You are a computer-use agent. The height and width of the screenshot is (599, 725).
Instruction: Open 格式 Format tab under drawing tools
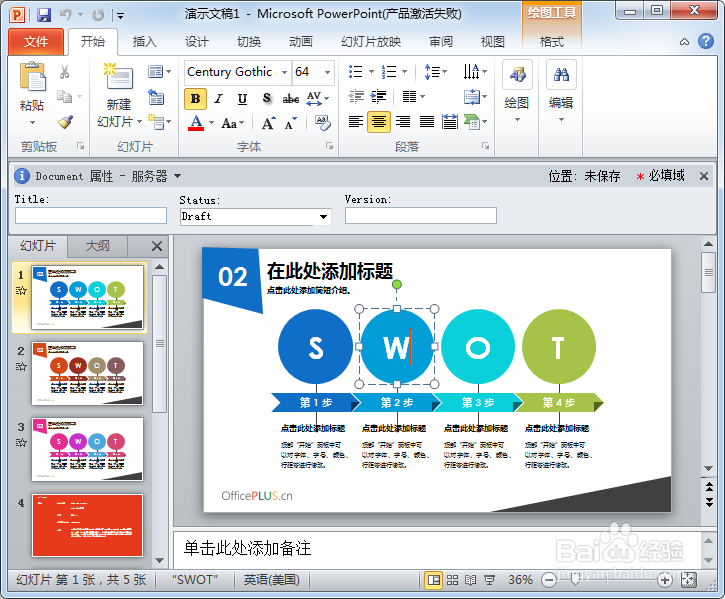552,42
